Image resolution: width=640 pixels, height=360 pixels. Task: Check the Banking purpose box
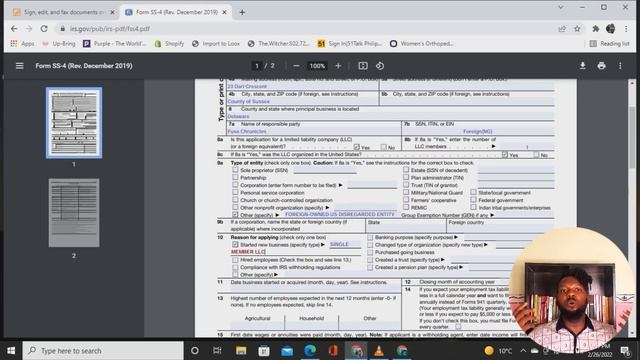370,237
